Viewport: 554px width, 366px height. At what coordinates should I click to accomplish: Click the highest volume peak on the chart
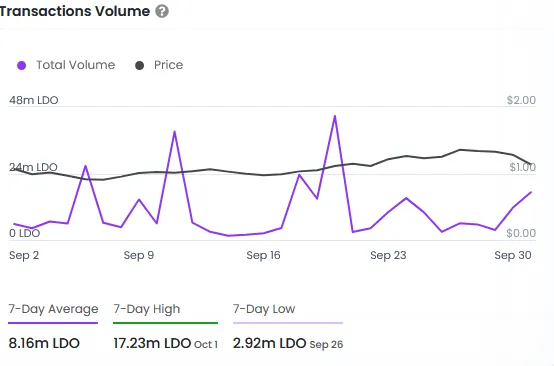(335, 116)
